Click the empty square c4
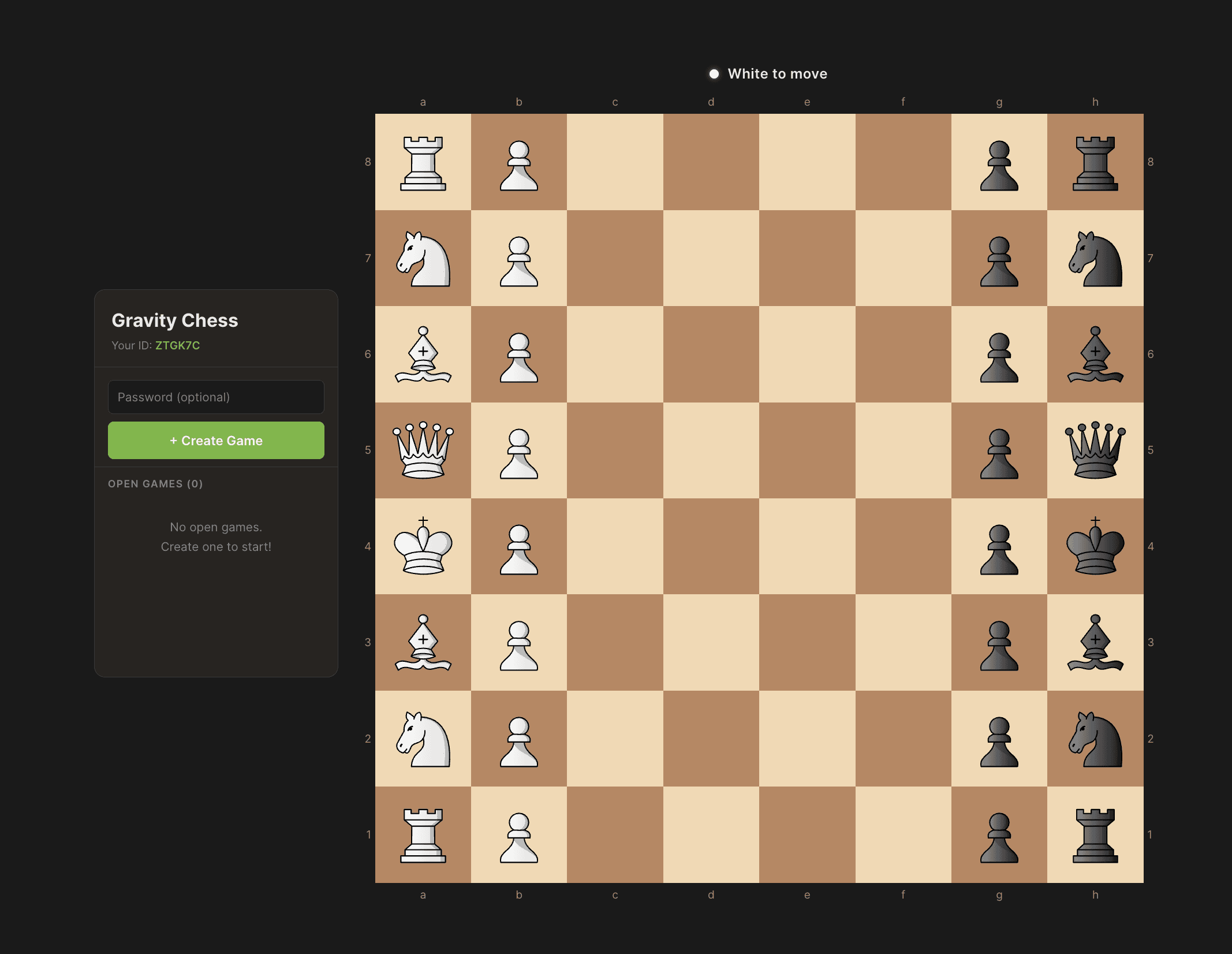 [615, 546]
